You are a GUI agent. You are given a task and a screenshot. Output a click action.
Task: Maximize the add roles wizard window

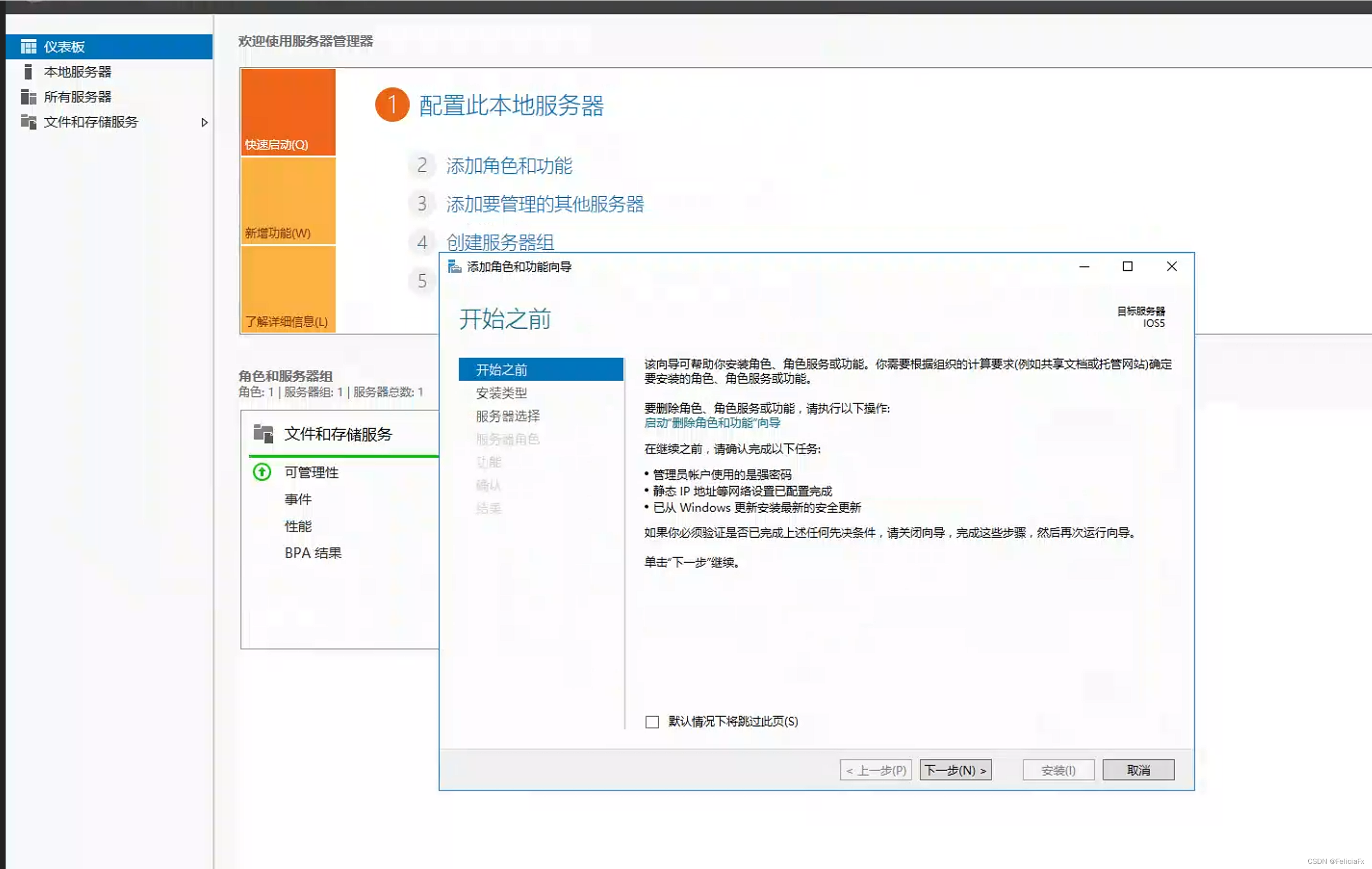pyautogui.click(x=1127, y=267)
